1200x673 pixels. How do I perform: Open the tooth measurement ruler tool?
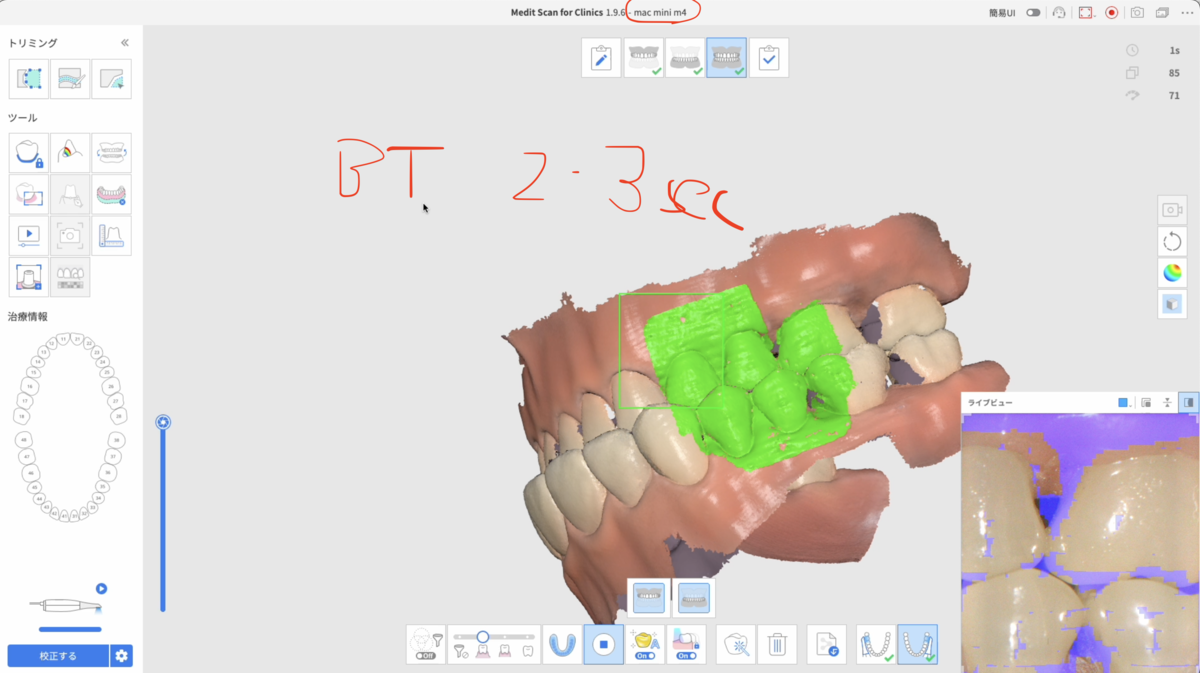pos(111,236)
